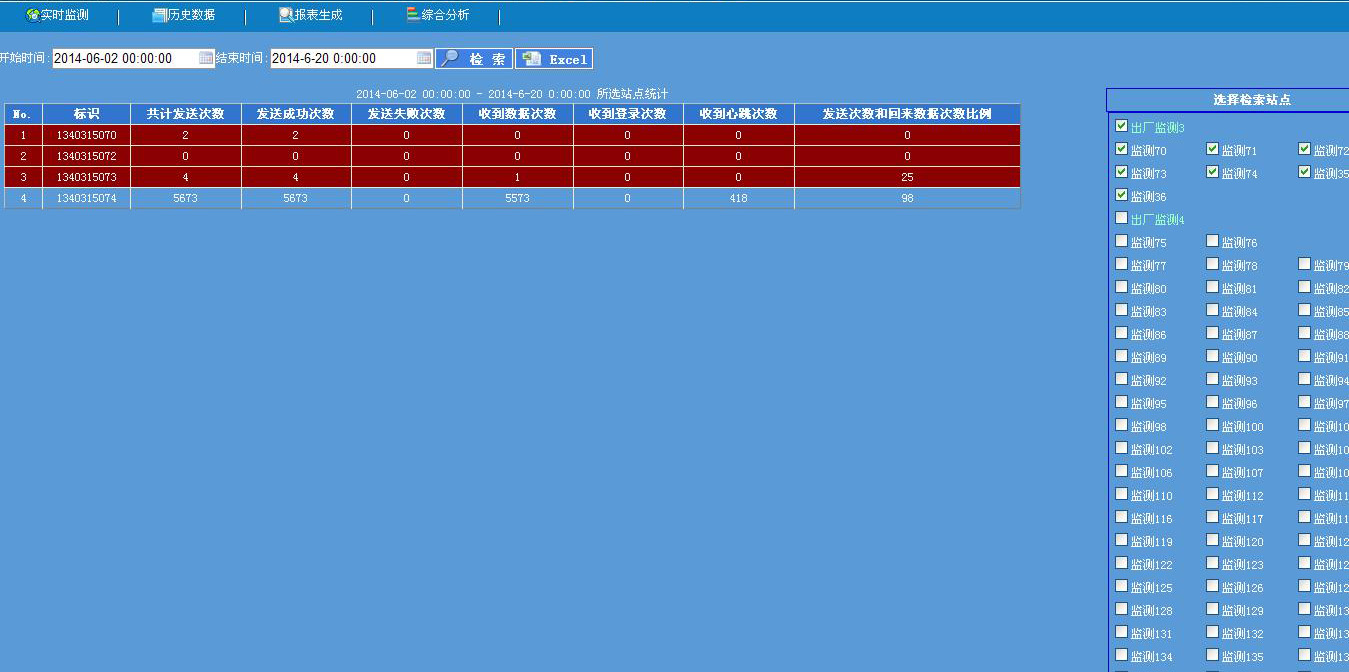The height and width of the screenshot is (672, 1349).
Task: Uncheck the 监测70 station checkbox
Action: click(1121, 149)
